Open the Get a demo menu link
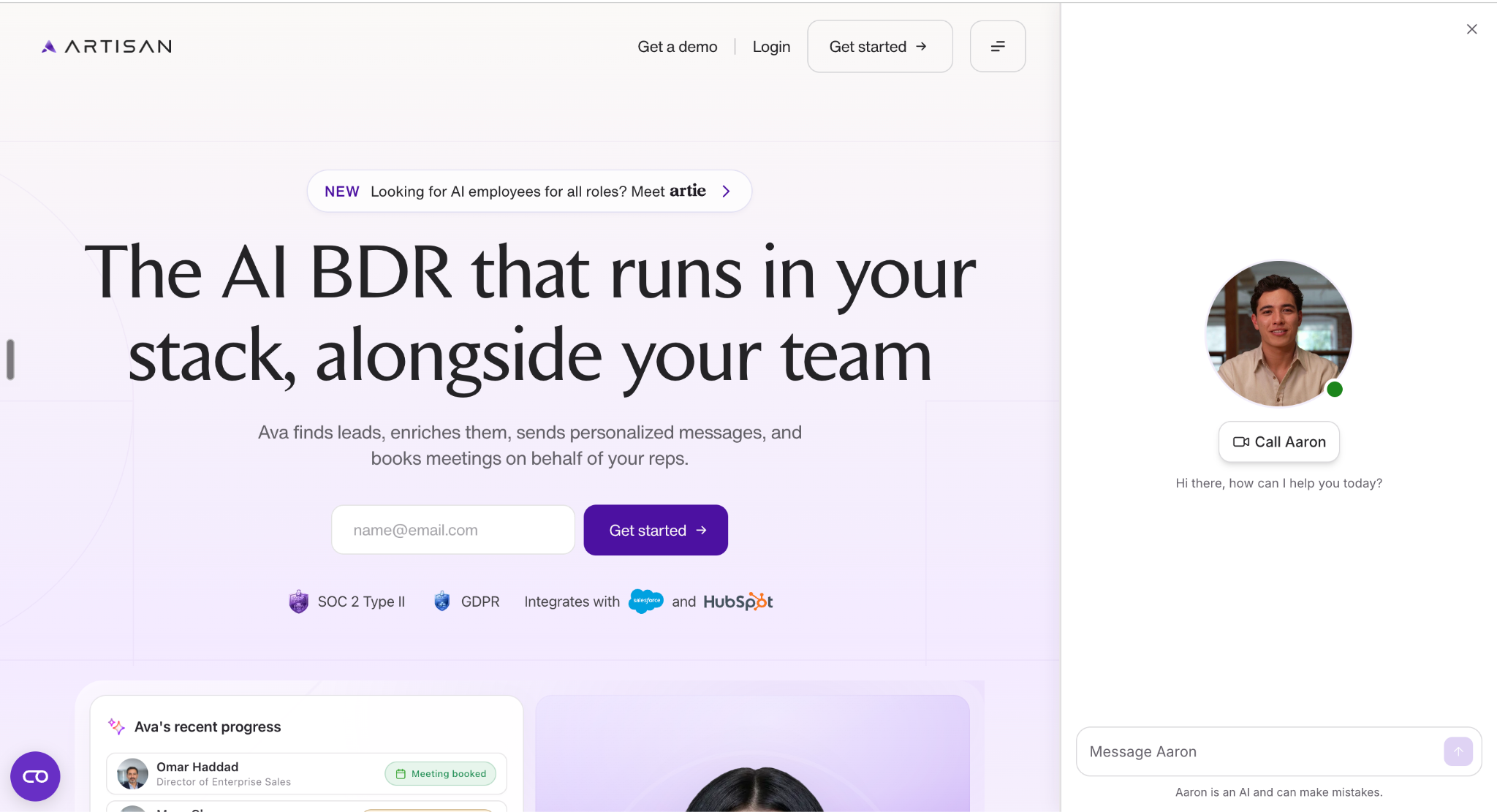The height and width of the screenshot is (812, 1497). [x=678, y=47]
